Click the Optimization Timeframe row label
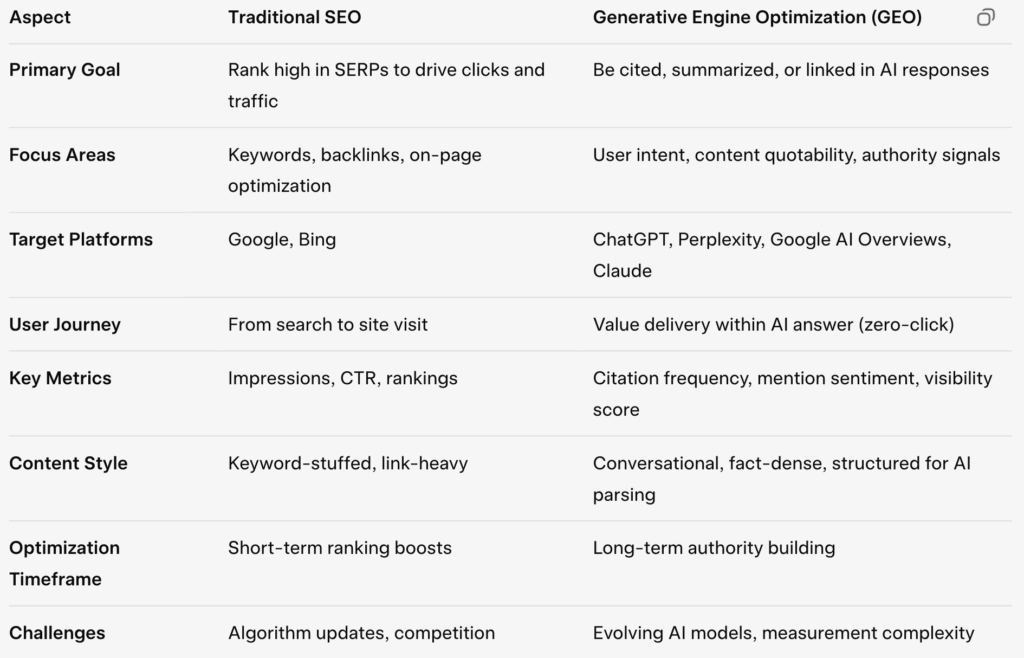Viewport: 1024px width, 658px height. click(64, 563)
